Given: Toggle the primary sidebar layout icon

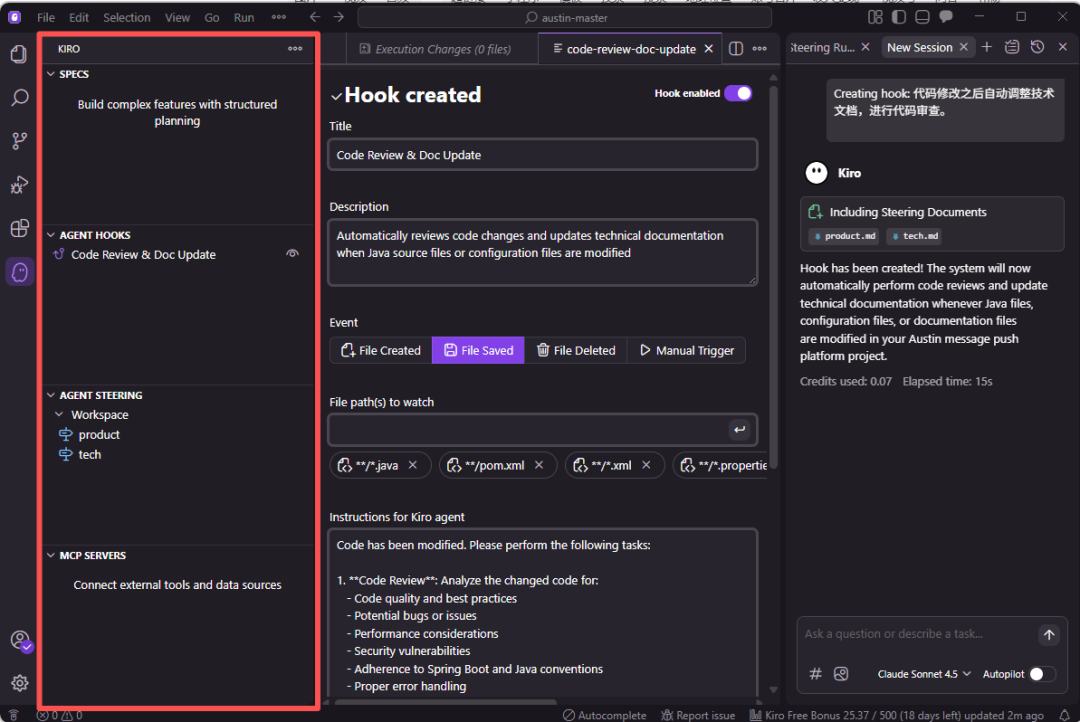Looking at the screenshot, I should pos(899,17).
